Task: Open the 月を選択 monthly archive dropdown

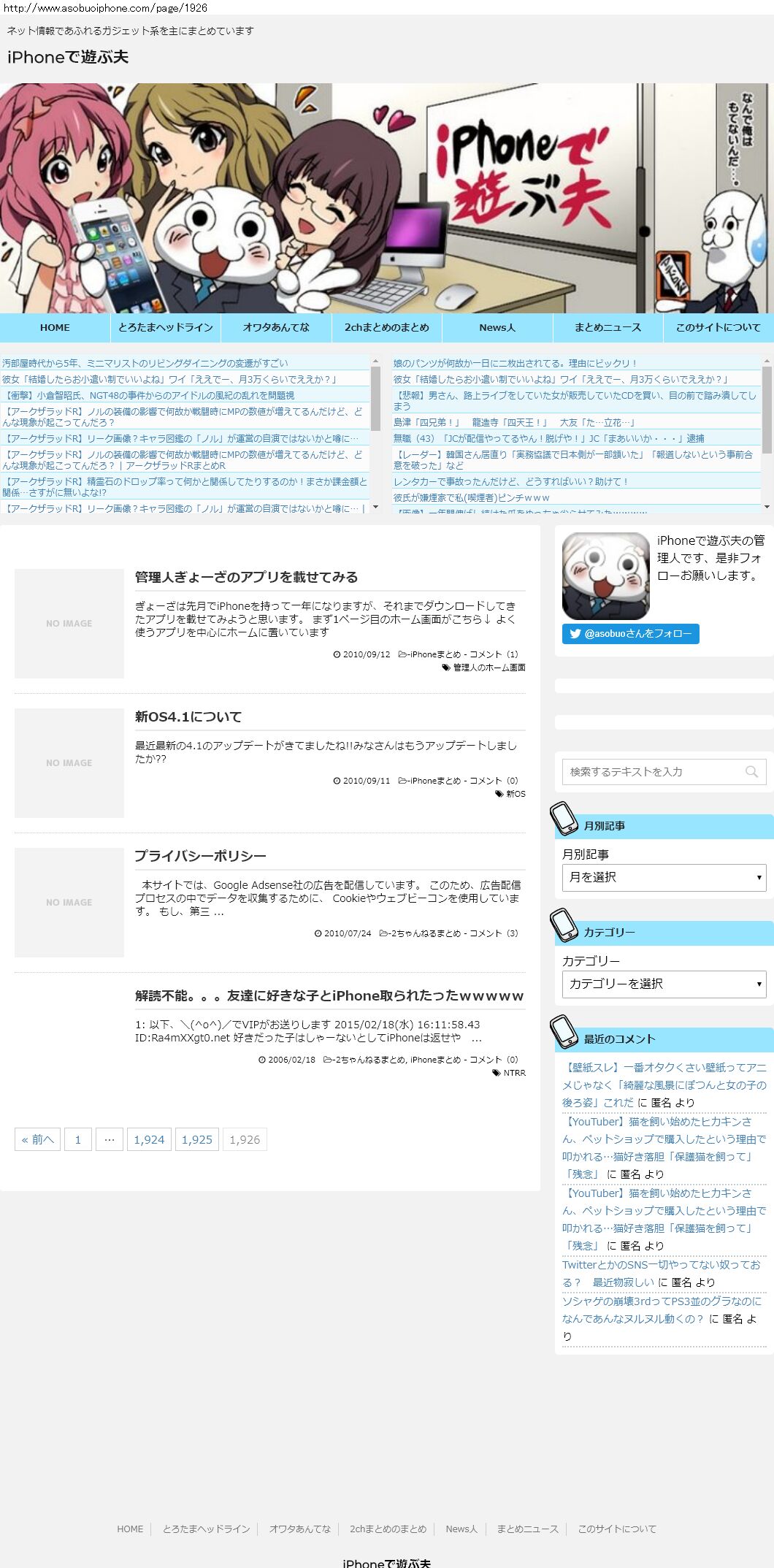Action: pos(664,877)
